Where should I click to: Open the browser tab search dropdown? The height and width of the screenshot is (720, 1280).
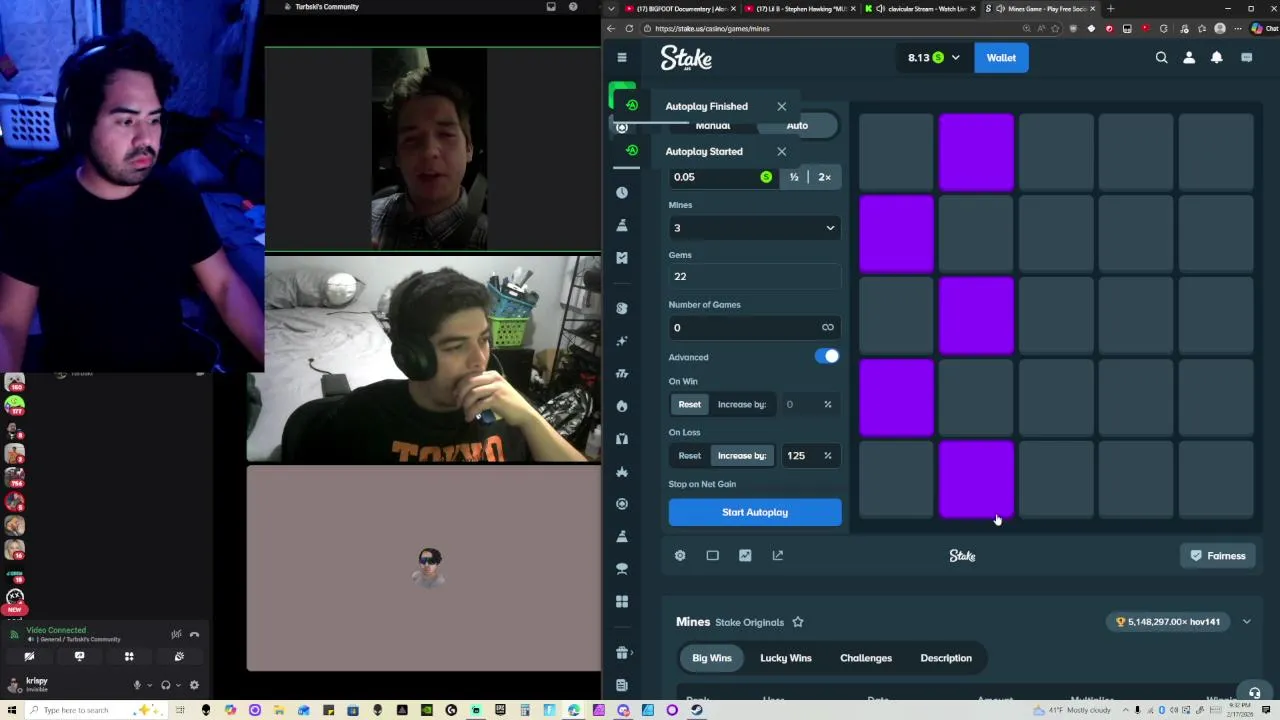point(611,8)
